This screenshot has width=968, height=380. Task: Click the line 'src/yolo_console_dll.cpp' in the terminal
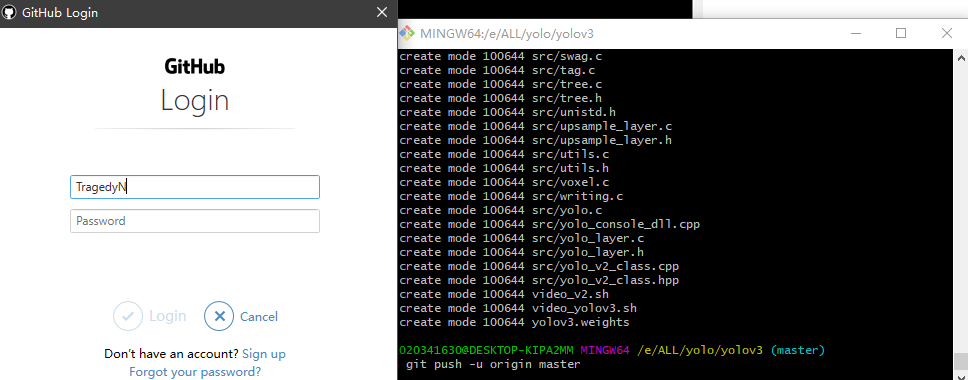[x=549, y=224]
